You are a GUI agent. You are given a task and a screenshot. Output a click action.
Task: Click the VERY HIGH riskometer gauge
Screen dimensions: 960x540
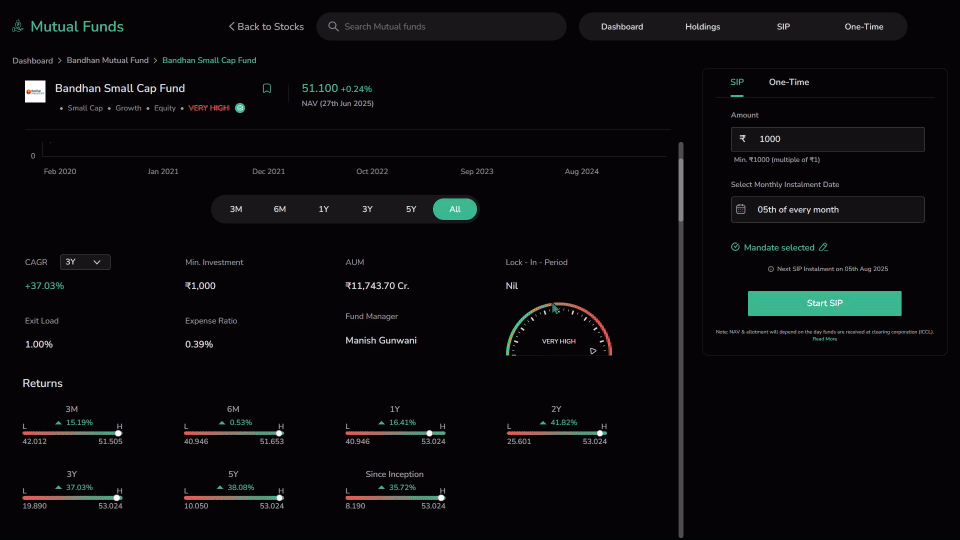click(559, 329)
